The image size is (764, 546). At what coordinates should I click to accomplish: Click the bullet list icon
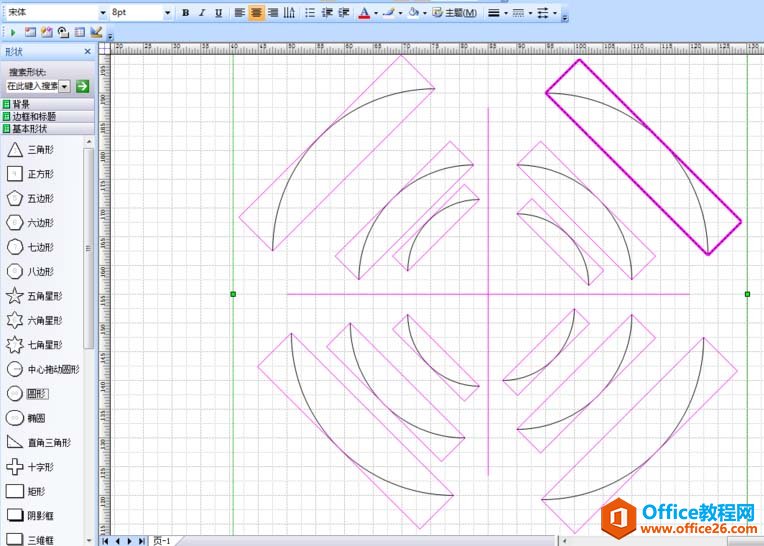point(309,13)
